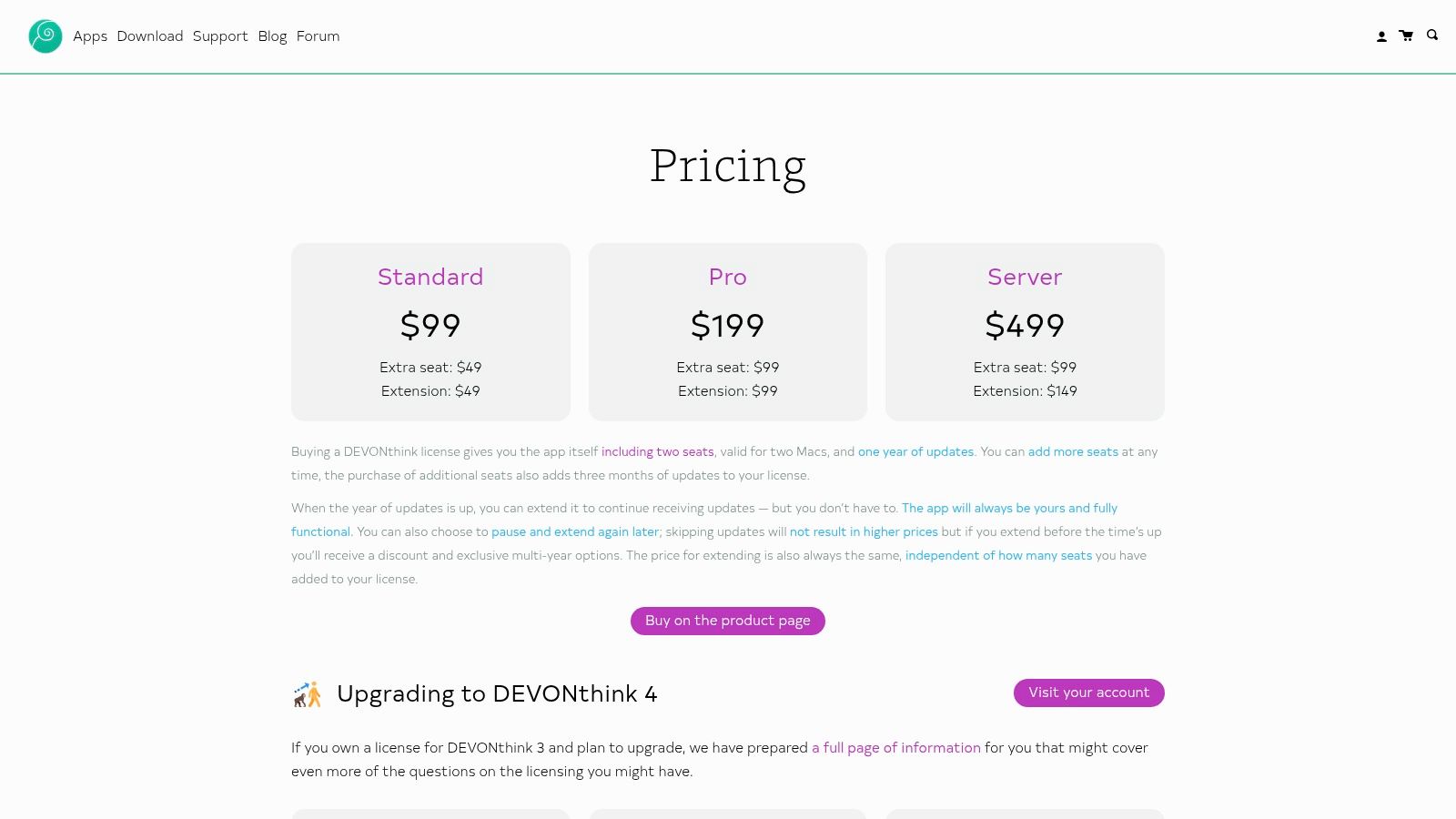Click the search magnifier icon
The width and height of the screenshot is (1456, 819).
point(1432,35)
